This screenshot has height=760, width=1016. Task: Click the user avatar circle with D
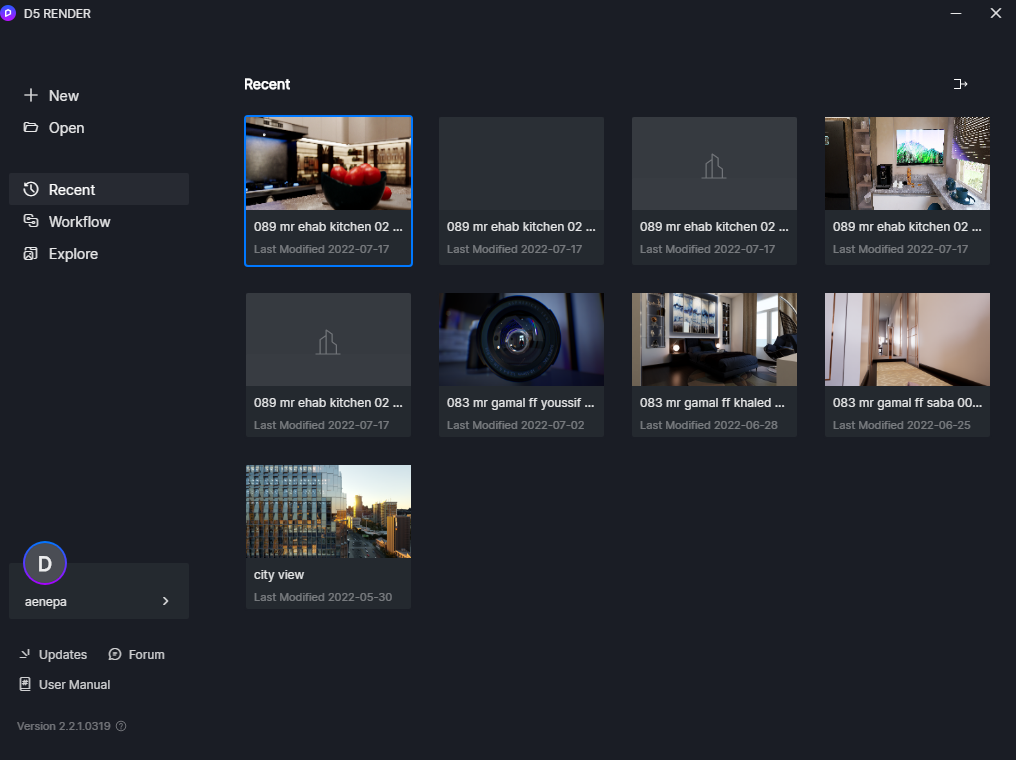45,563
